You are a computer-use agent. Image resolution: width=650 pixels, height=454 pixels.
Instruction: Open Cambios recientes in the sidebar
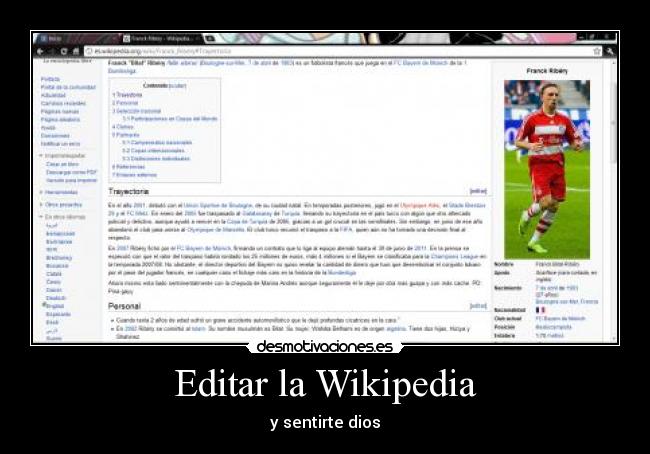tap(63, 103)
